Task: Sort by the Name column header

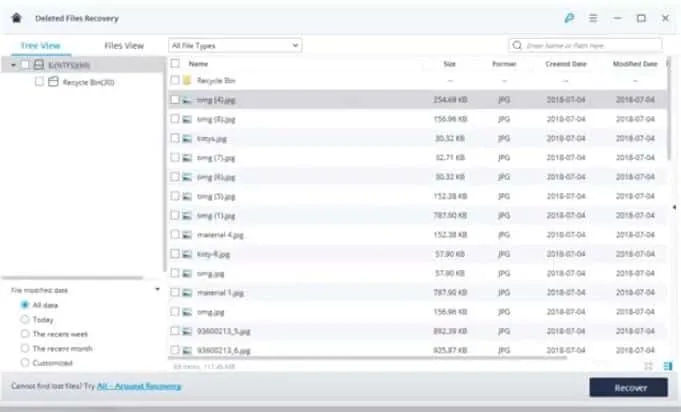Action: pos(198,64)
